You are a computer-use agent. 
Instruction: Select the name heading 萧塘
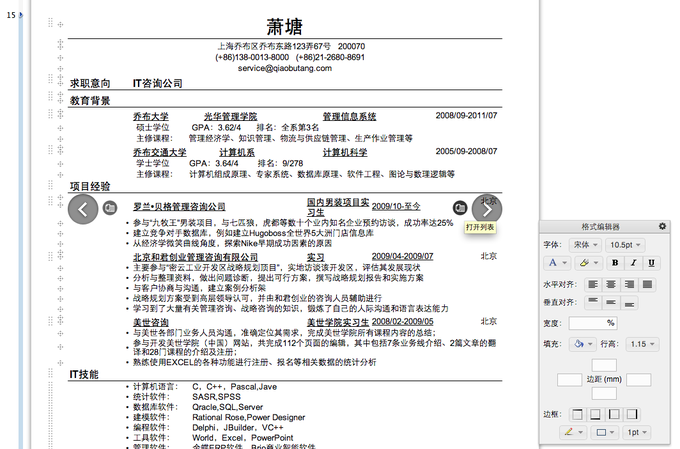point(284,26)
